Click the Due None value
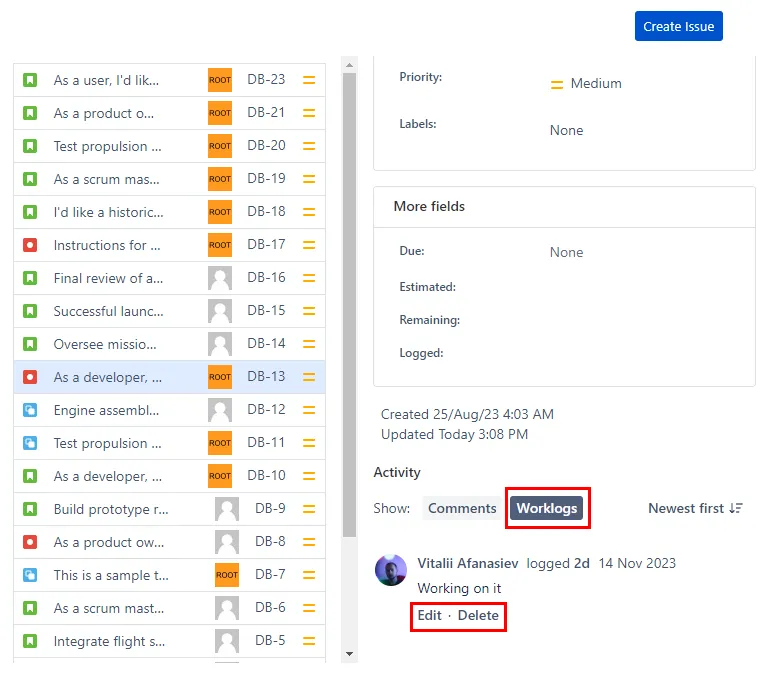This screenshot has height=686, width=765. tap(566, 252)
